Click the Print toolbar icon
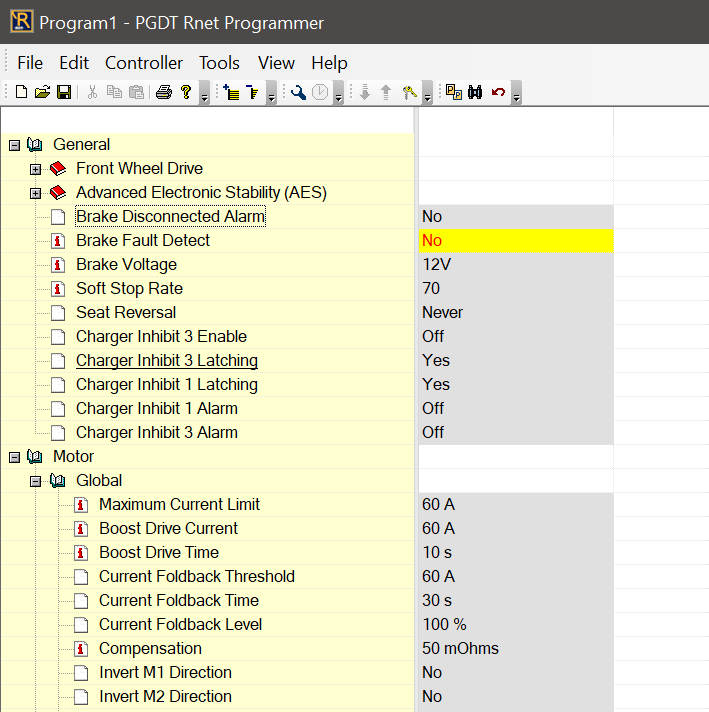 tap(163, 93)
